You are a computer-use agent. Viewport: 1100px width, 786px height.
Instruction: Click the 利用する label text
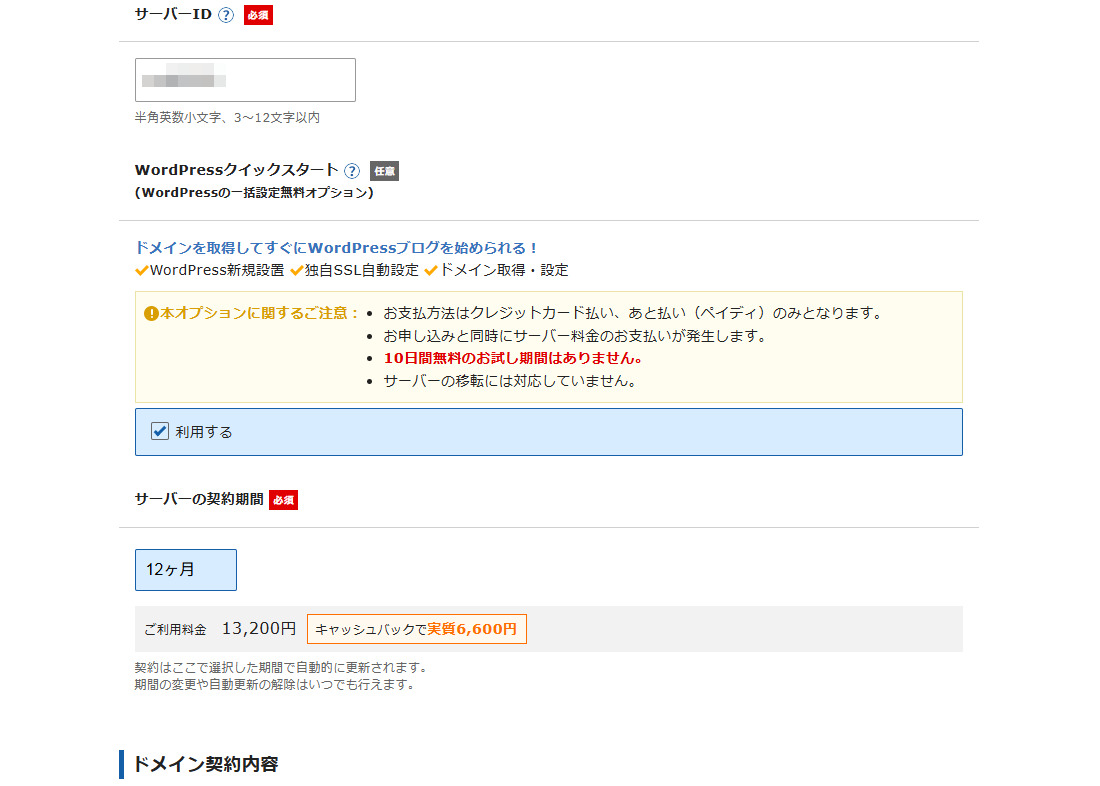[204, 432]
